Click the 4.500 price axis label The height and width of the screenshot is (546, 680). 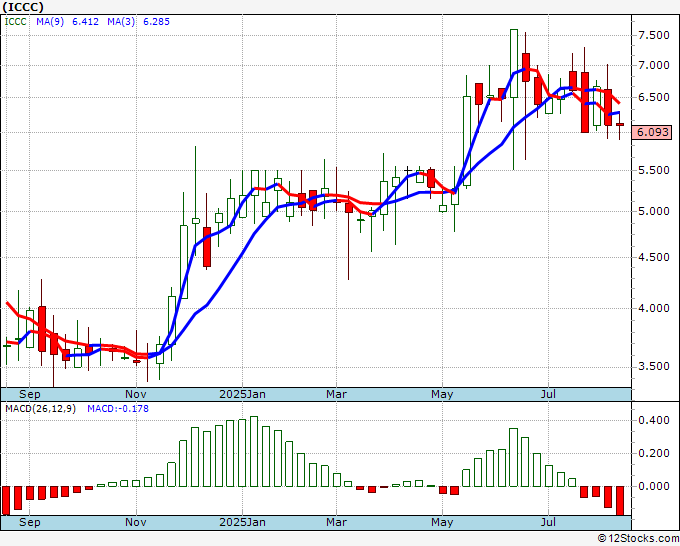coord(654,258)
